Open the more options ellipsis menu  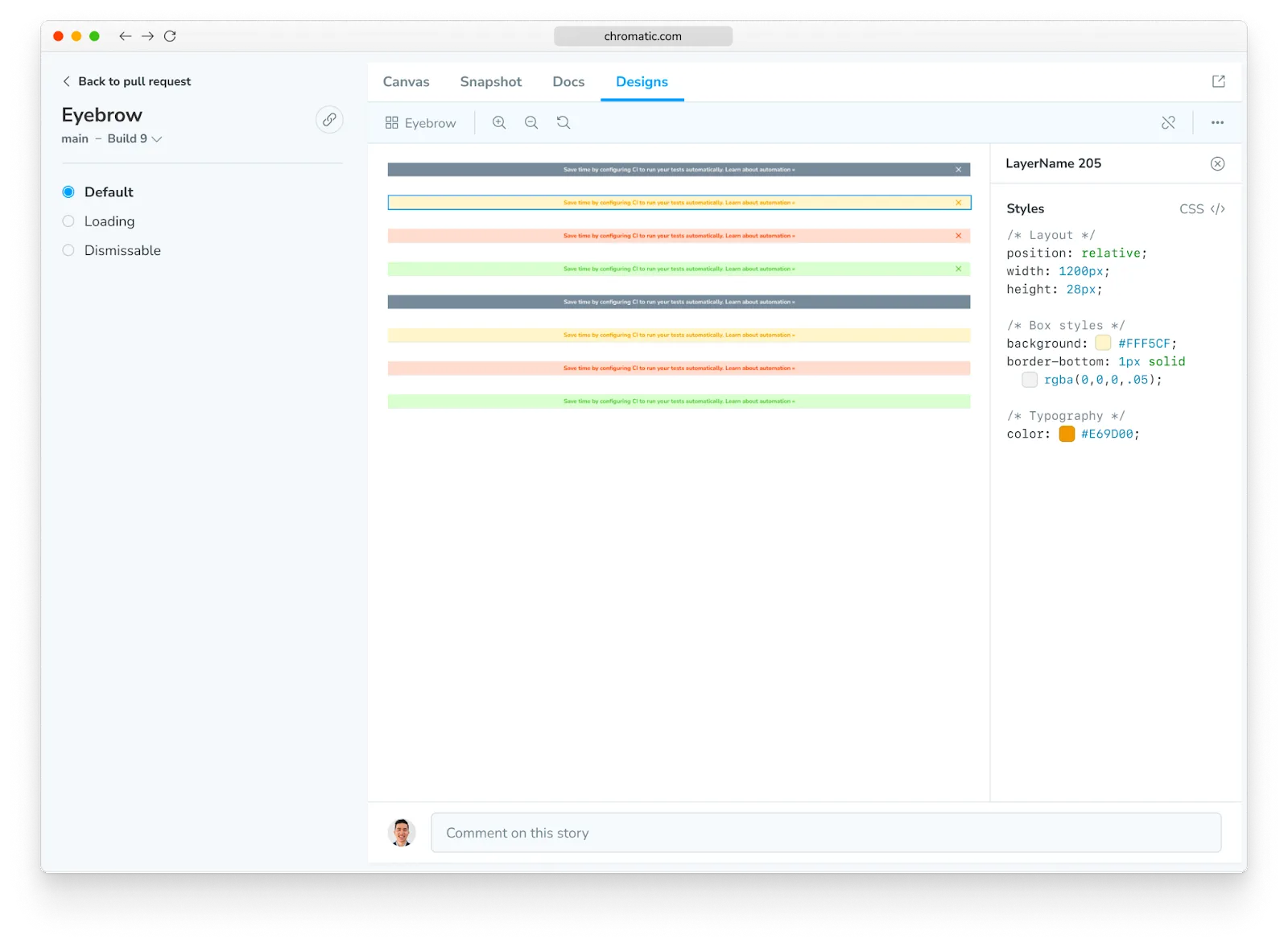(1217, 122)
